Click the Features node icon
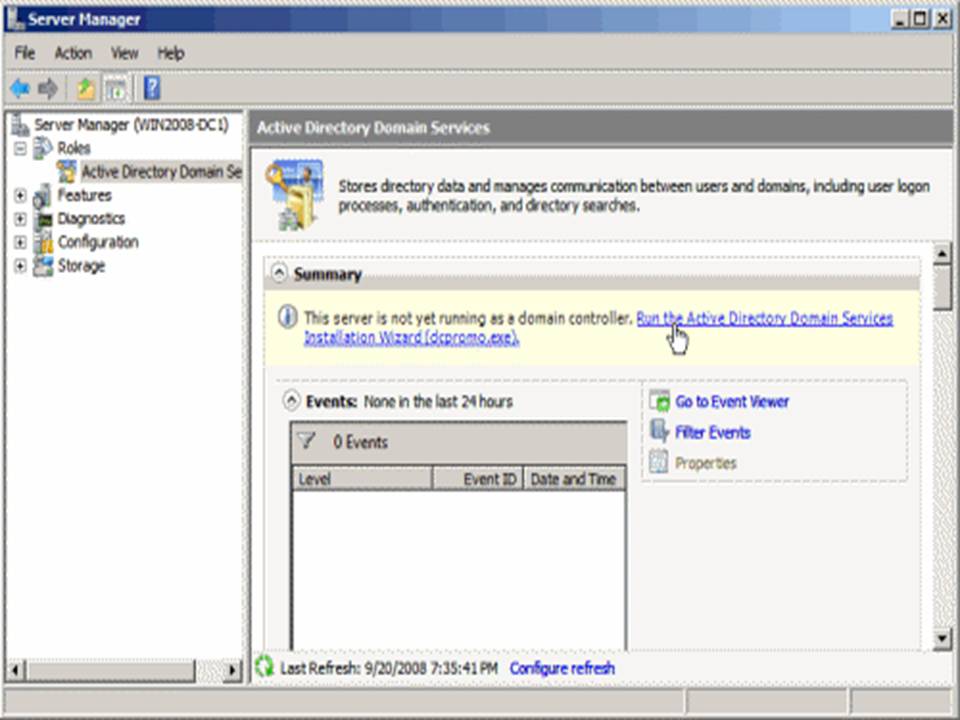960x720 pixels. (x=43, y=195)
